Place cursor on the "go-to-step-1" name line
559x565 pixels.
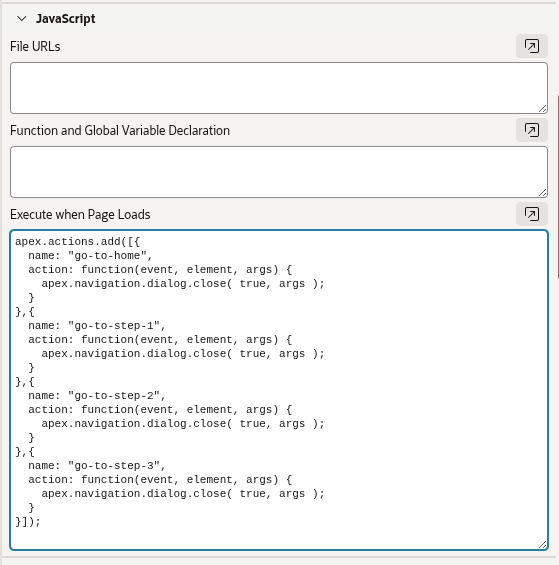click(x=97, y=325)
